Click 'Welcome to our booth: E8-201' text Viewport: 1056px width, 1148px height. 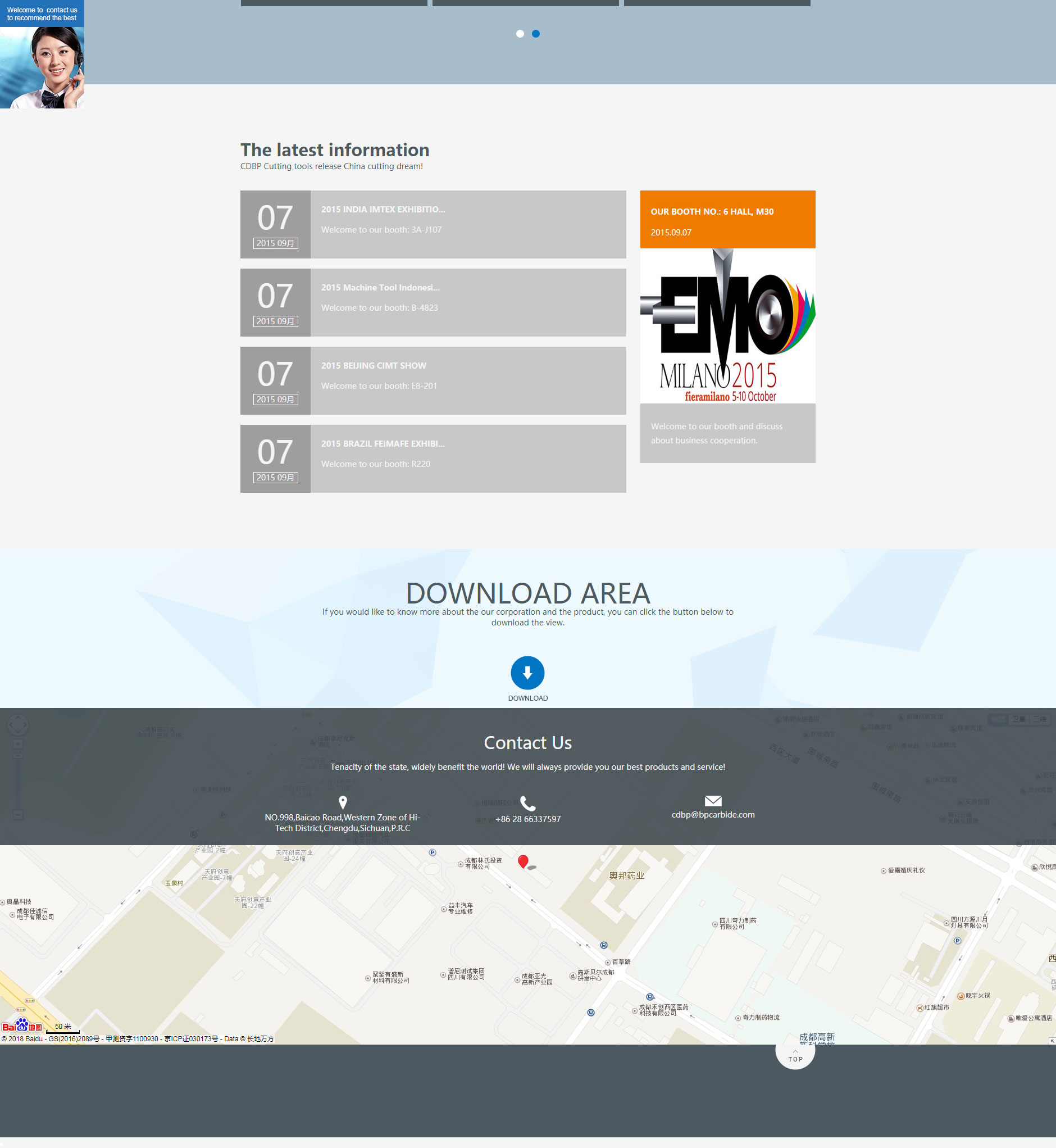pyautogui.click(x=379, y=386)
